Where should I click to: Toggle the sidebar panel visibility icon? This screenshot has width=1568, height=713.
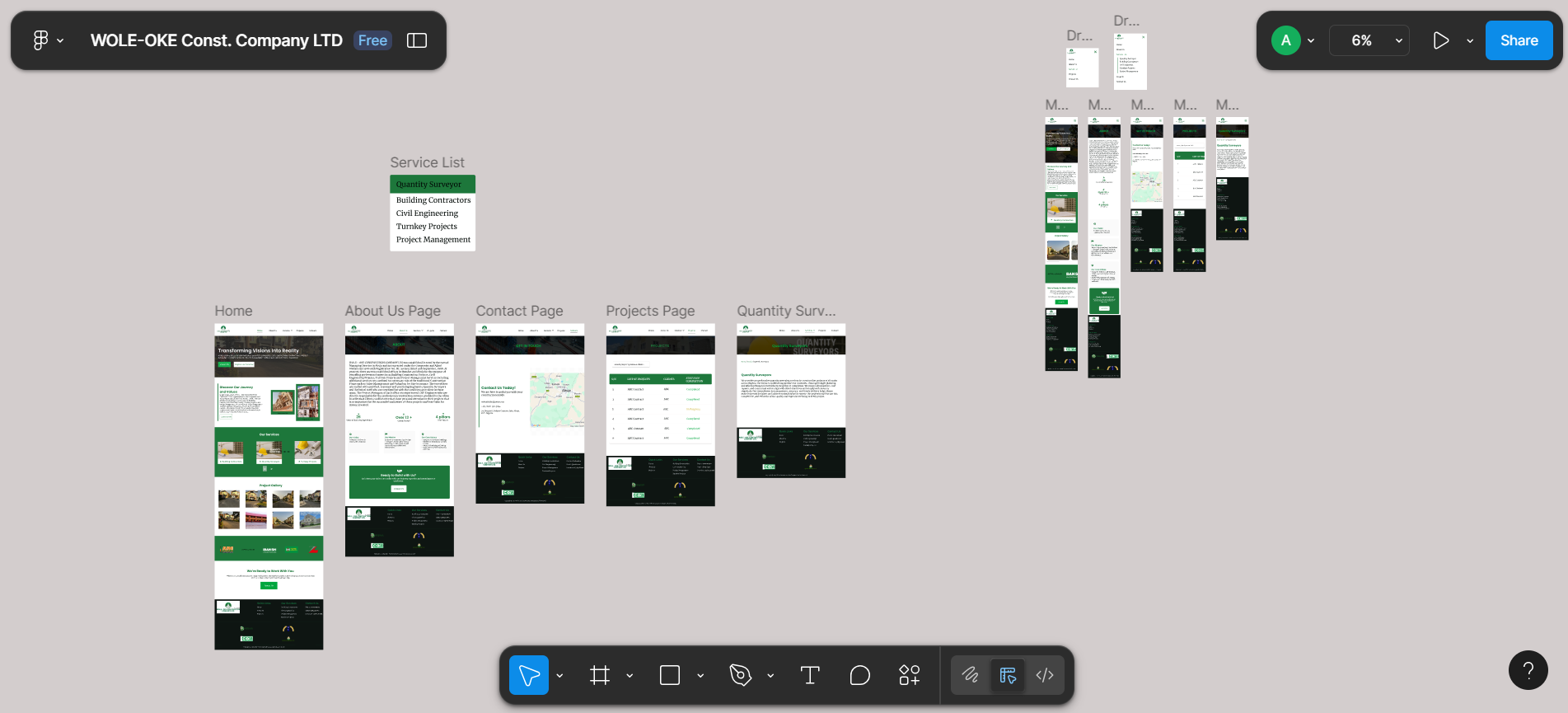click(417, 40)
